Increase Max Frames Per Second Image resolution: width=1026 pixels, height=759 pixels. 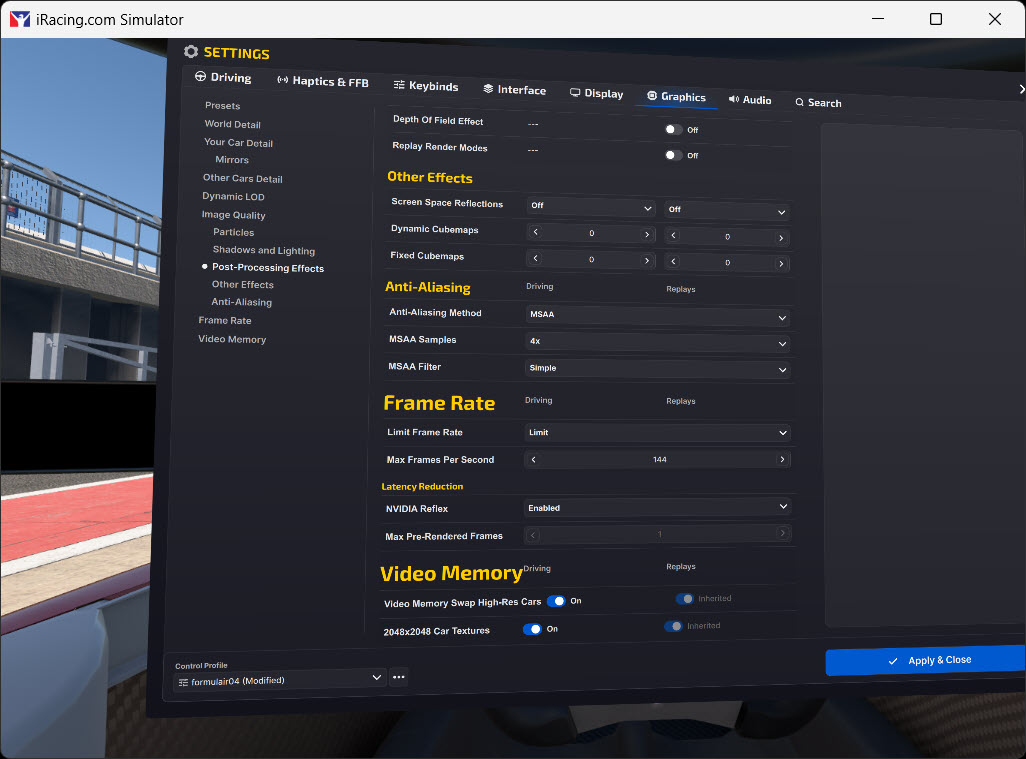[x=783, y=459]
